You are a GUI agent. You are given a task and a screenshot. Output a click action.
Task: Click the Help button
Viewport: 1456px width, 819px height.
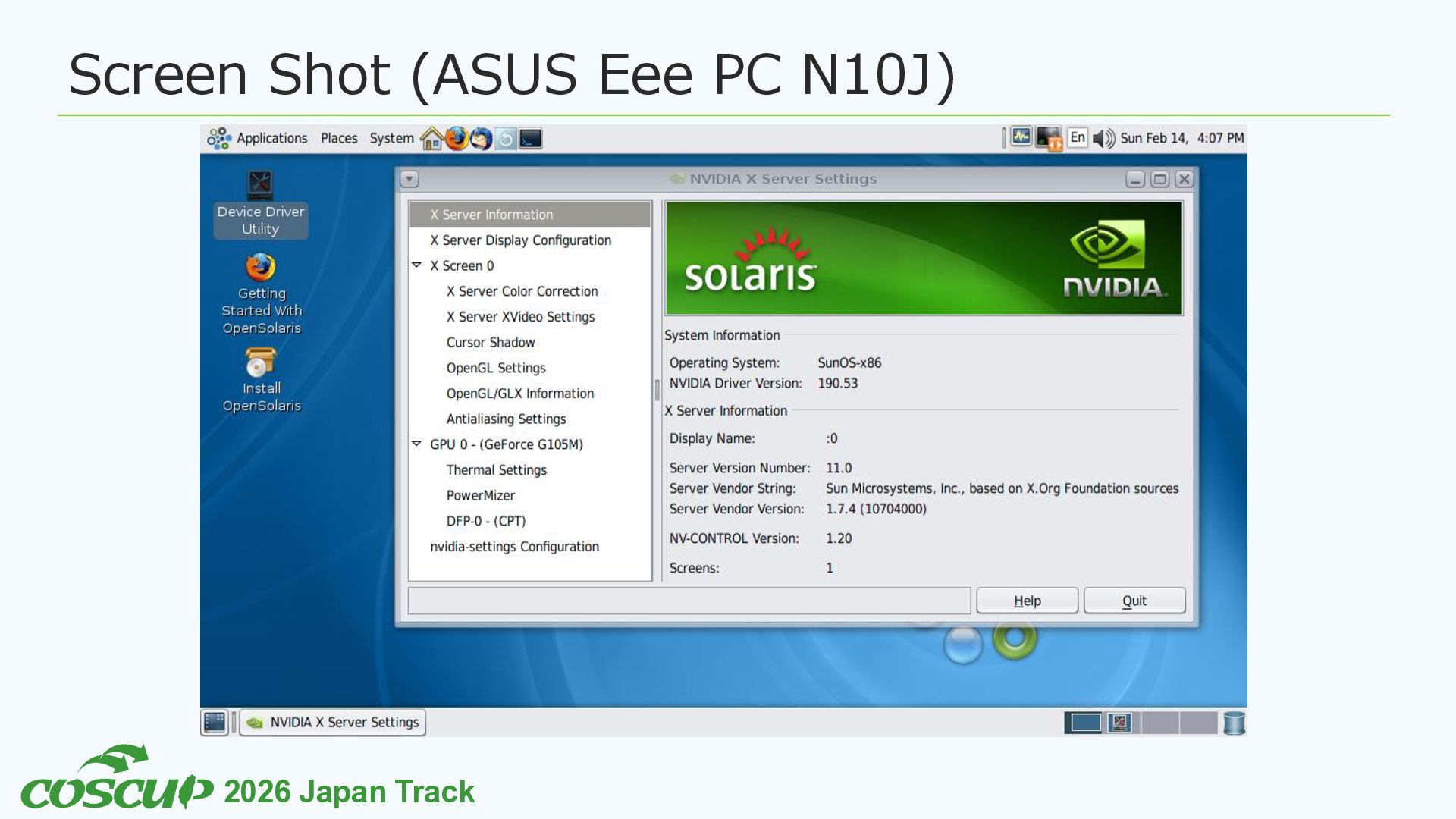coord(1027,601)
